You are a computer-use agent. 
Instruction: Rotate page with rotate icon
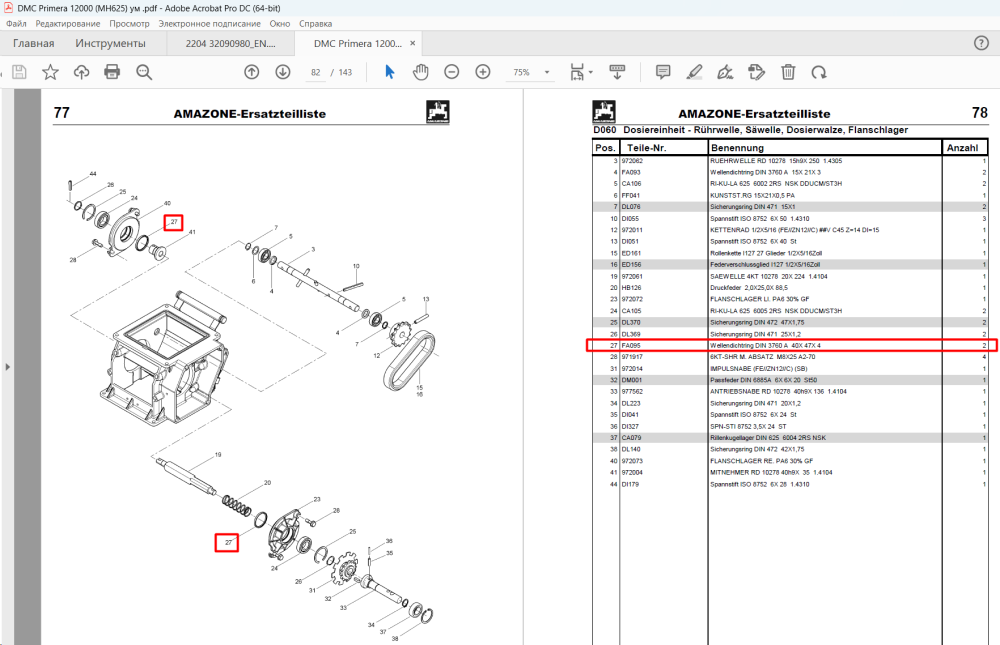820,72
